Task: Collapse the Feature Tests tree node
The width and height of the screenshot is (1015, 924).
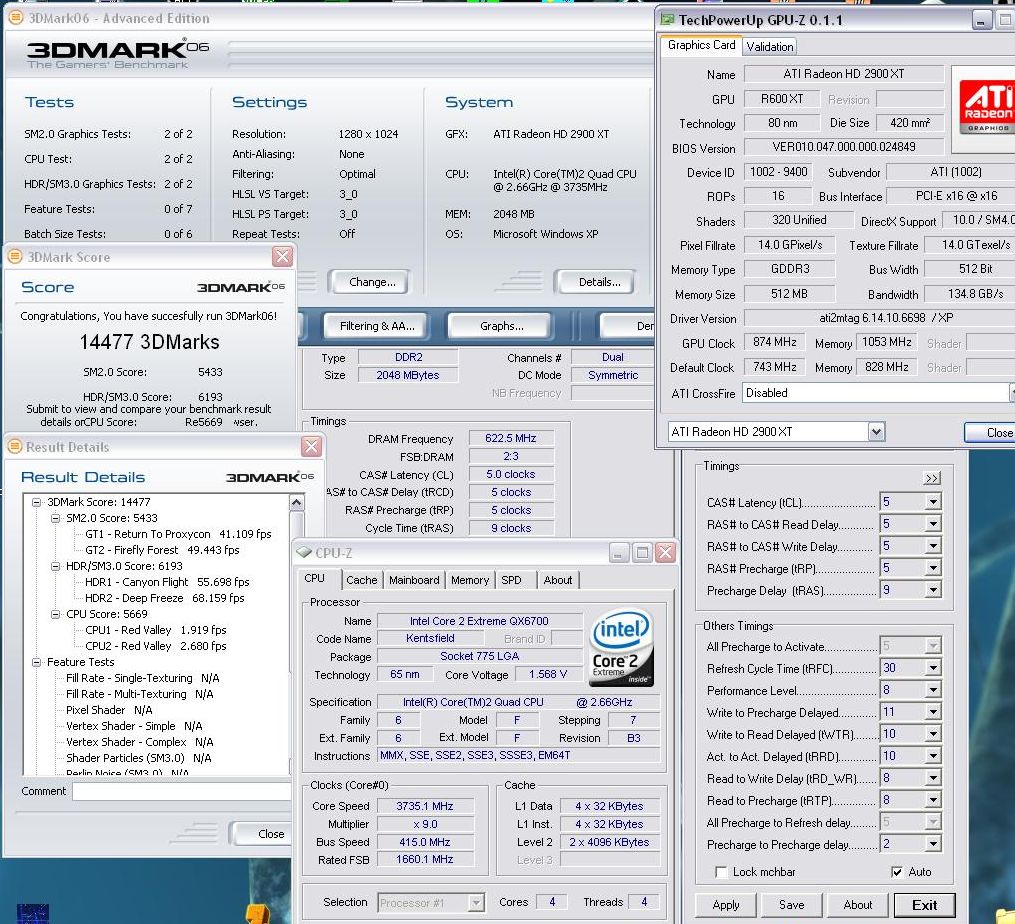Action: pyautogui.click(x=37, y=662)
